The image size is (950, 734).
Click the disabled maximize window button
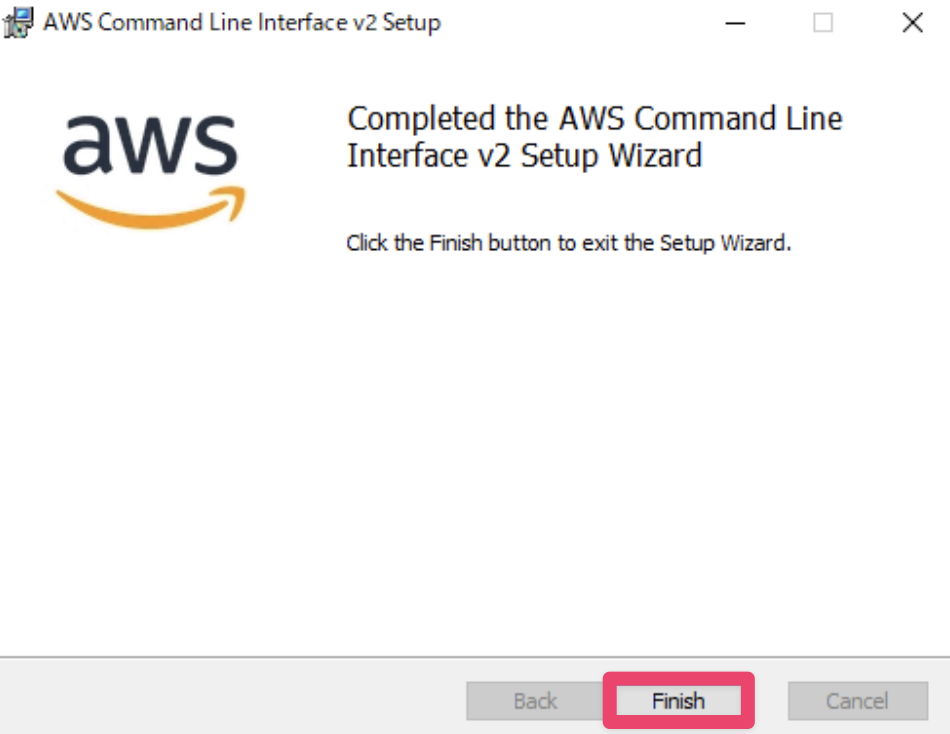[x=823, y=23]
